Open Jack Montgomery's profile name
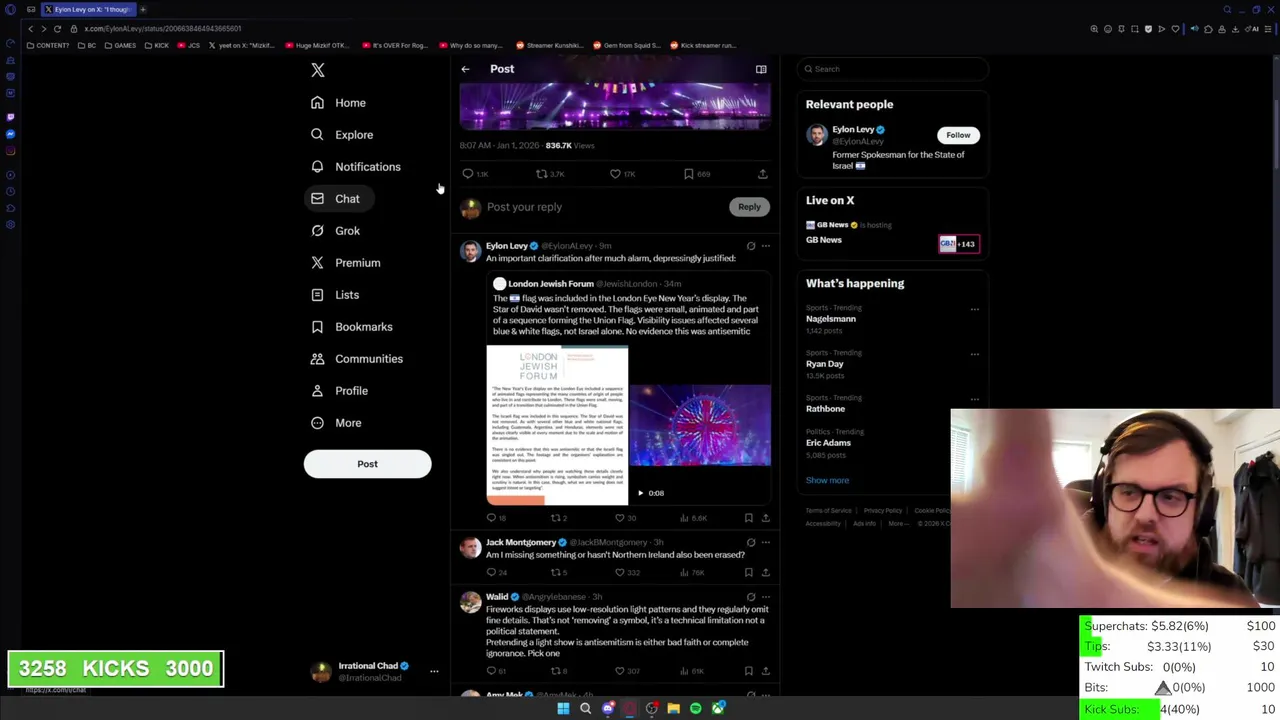The image size is (1280, 720). [x=520, y=542]
